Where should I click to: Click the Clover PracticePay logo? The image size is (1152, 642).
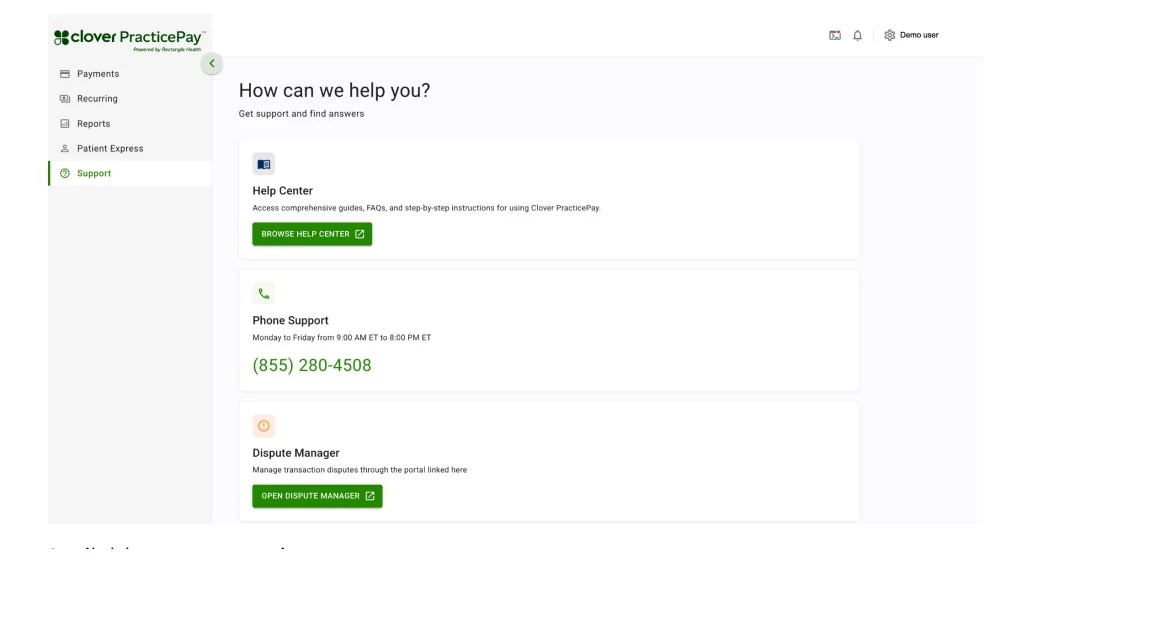pyautogui.click(x=130, y=40)
